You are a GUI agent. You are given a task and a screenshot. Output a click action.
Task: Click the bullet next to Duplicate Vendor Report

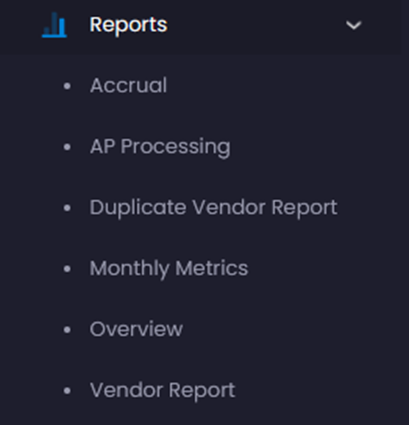[x=67, y=208]
